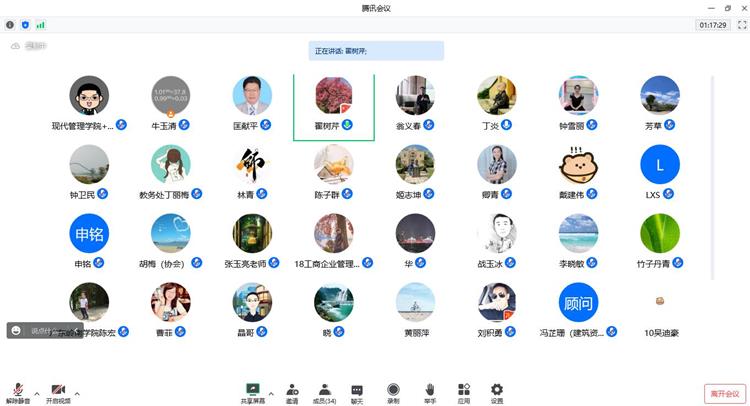
Task: Select 国献平 participant avatar
Action: (252, 96)
